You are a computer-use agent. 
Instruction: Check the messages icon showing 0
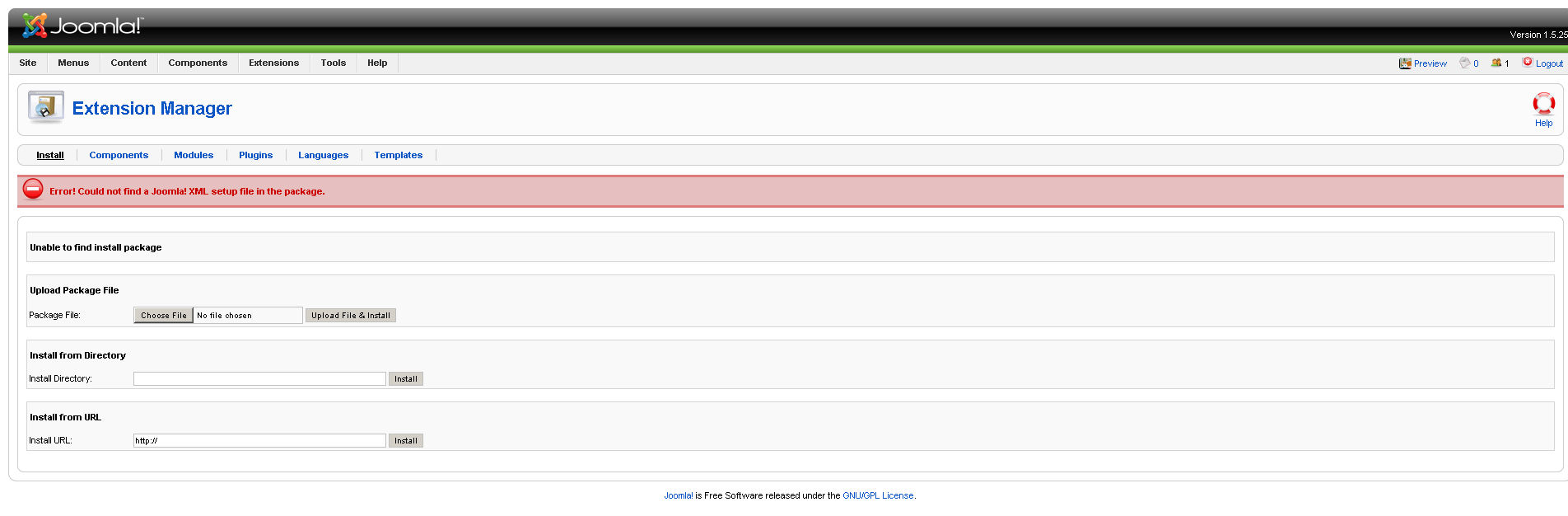point(1465,63)
